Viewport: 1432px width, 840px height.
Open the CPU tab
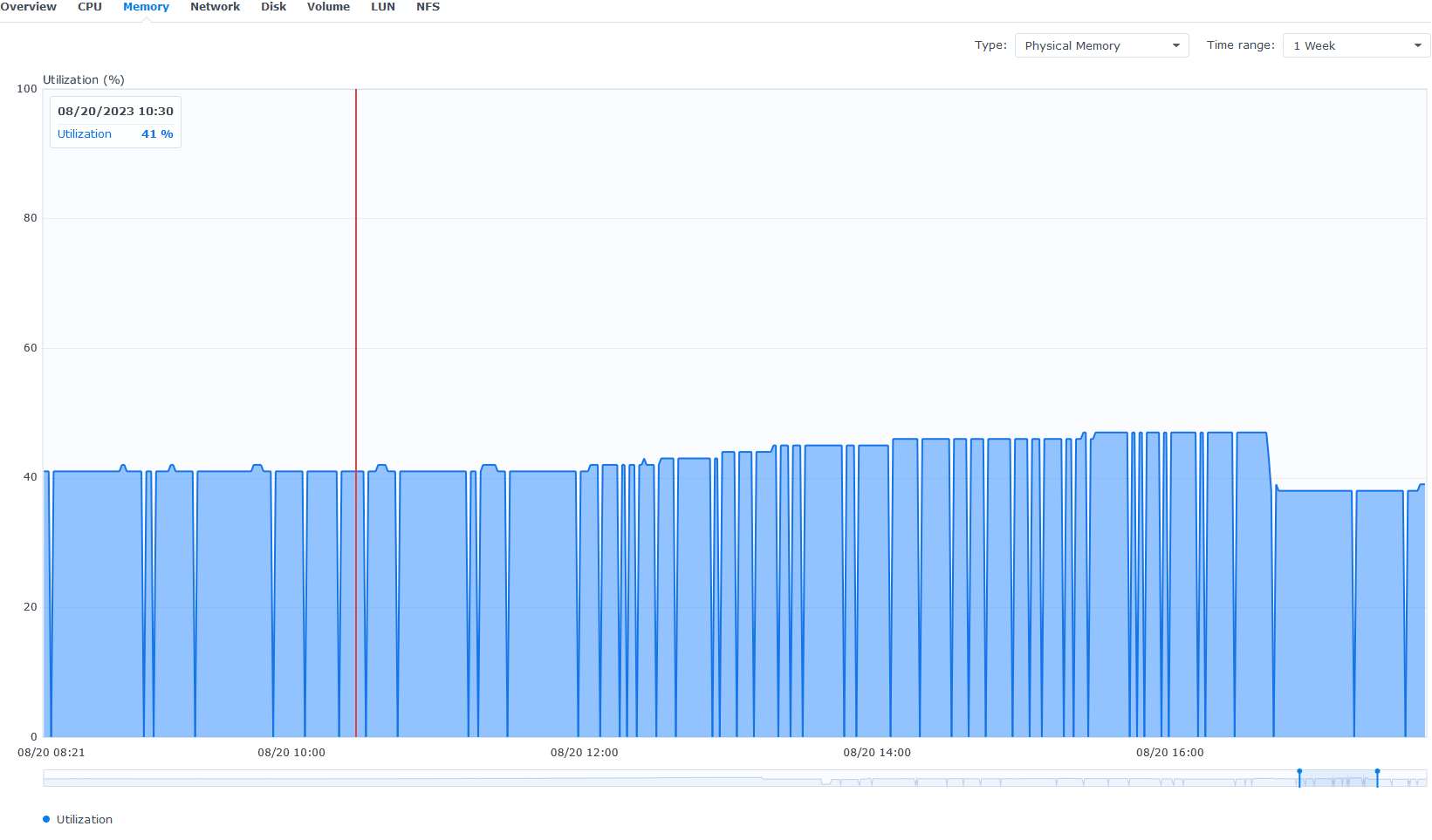coord(90,7)
